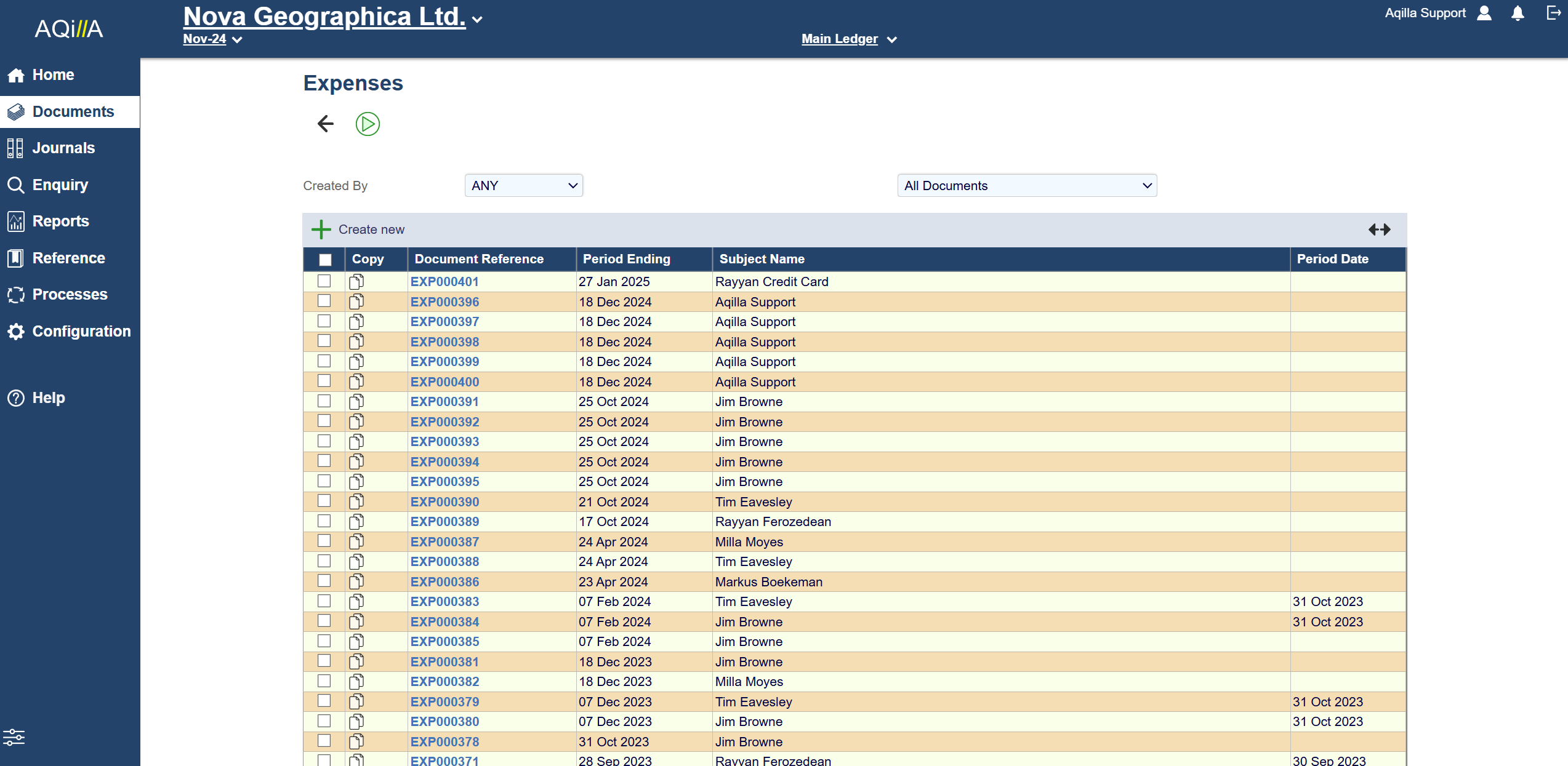Click the logout icon in header
The image size is (1568, 766).
(x=1554, y=14)
